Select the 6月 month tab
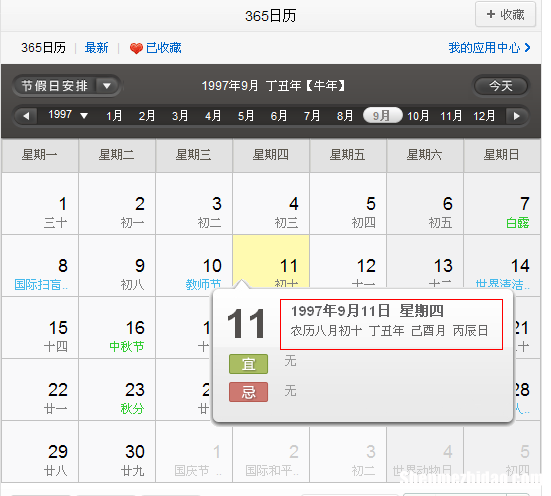 tap(279, 116)
